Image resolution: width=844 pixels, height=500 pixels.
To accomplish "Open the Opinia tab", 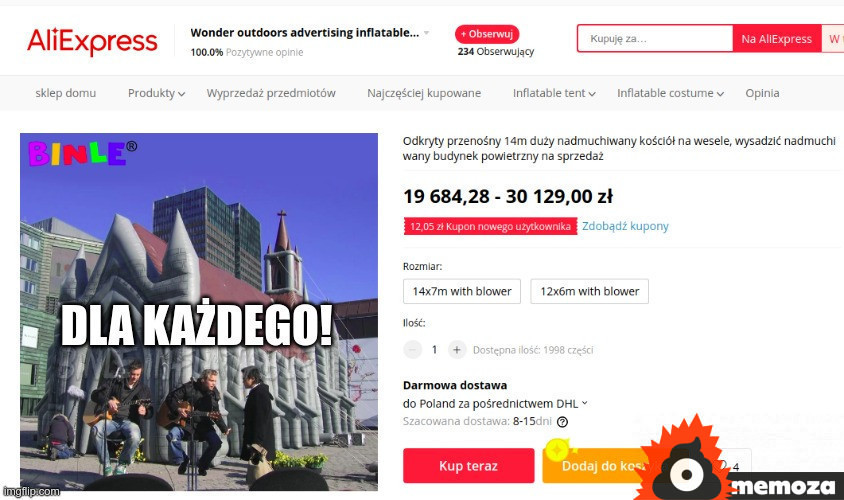I will pyautogui.click(x=762, y=93).
